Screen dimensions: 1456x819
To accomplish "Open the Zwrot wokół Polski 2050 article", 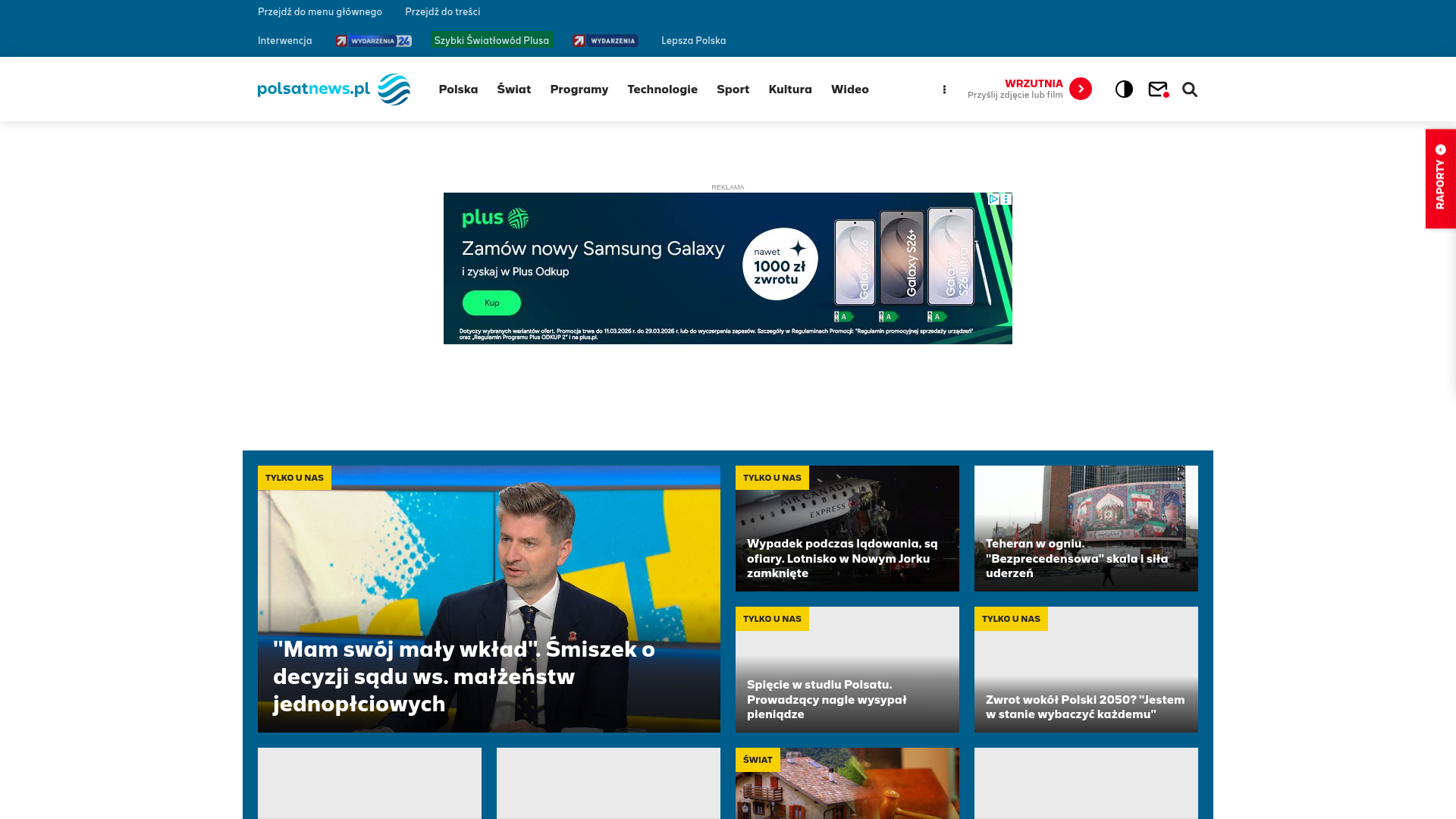I will coord(1086,670).
